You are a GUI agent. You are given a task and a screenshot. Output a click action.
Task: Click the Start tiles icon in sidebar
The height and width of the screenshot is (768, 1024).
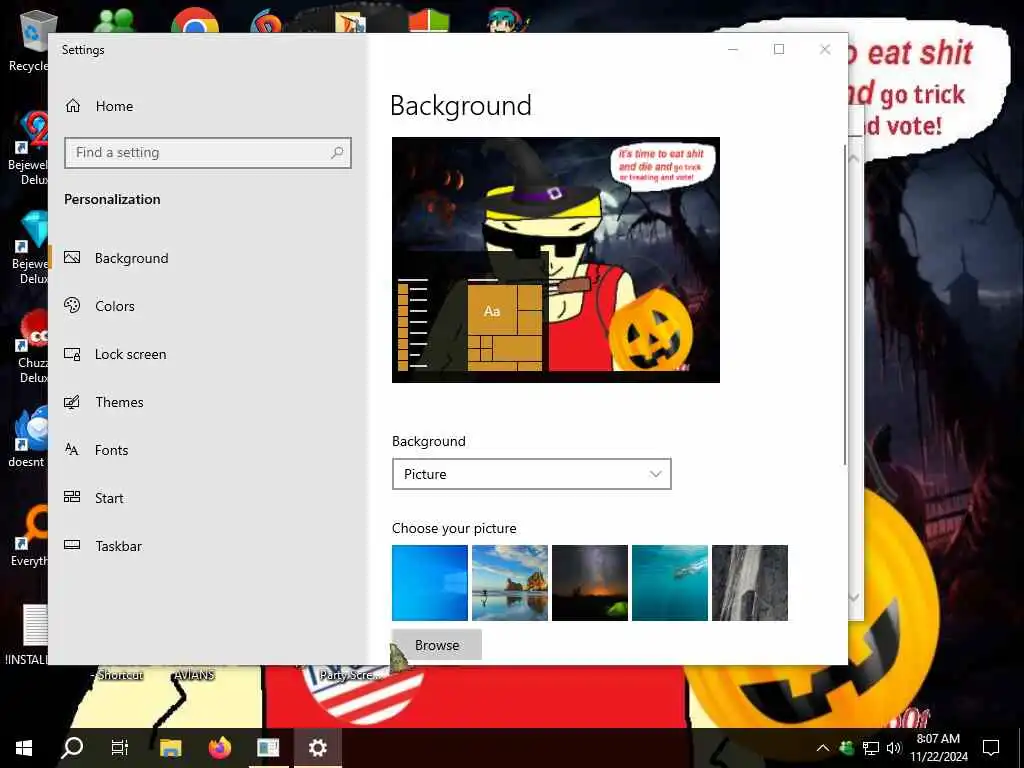72,497
